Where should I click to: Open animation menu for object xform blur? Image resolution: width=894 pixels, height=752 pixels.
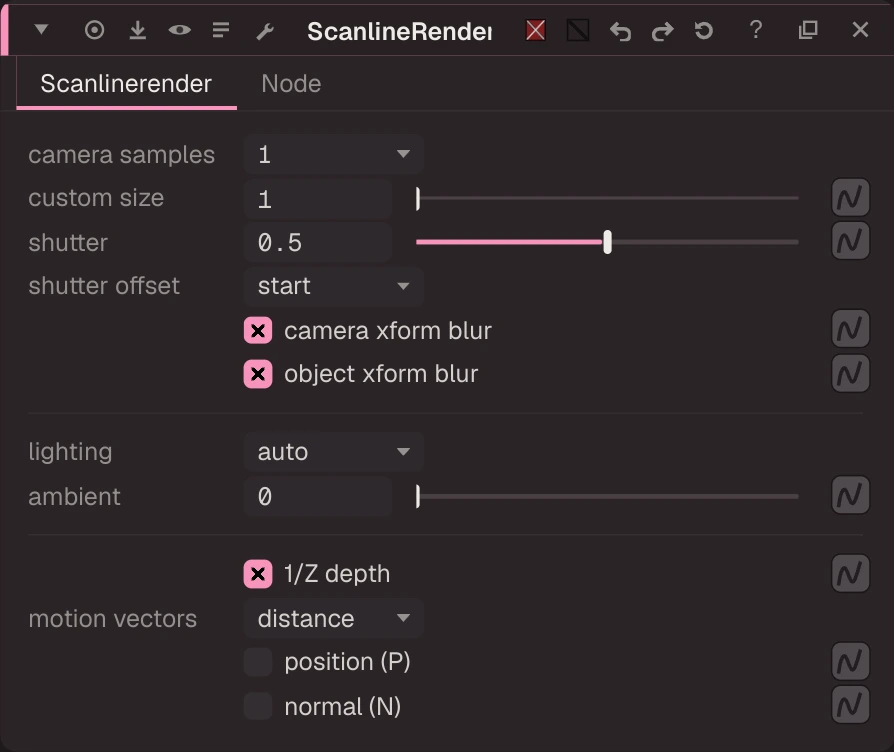[x=850, y=373]
